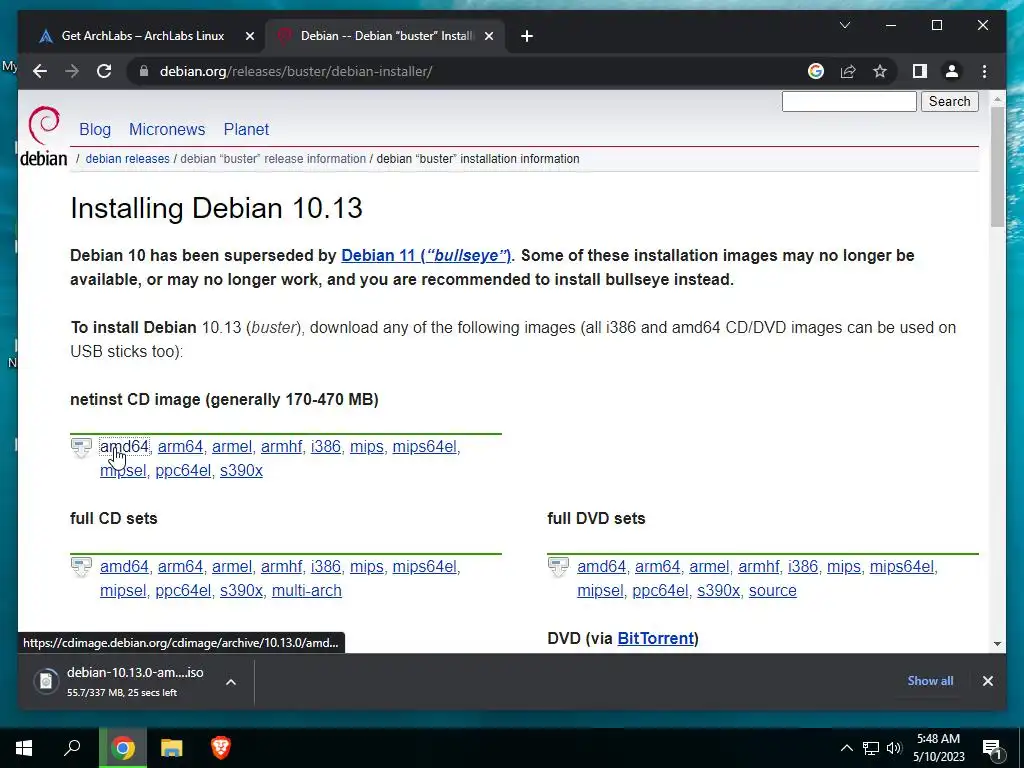Click the full CD sets download icon

pyautogui.click(x=81, y=568)
